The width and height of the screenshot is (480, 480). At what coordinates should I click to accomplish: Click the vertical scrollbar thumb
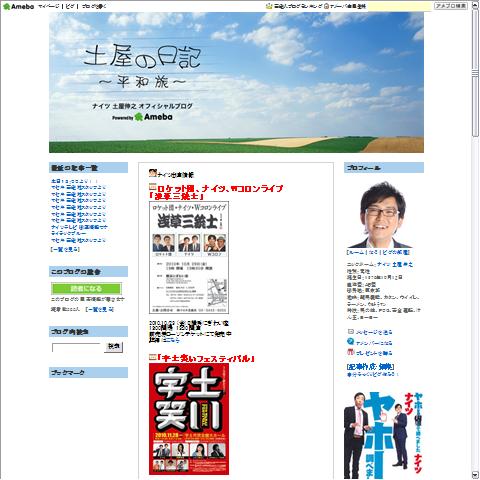pyautogui.click(x=475, y=72)
